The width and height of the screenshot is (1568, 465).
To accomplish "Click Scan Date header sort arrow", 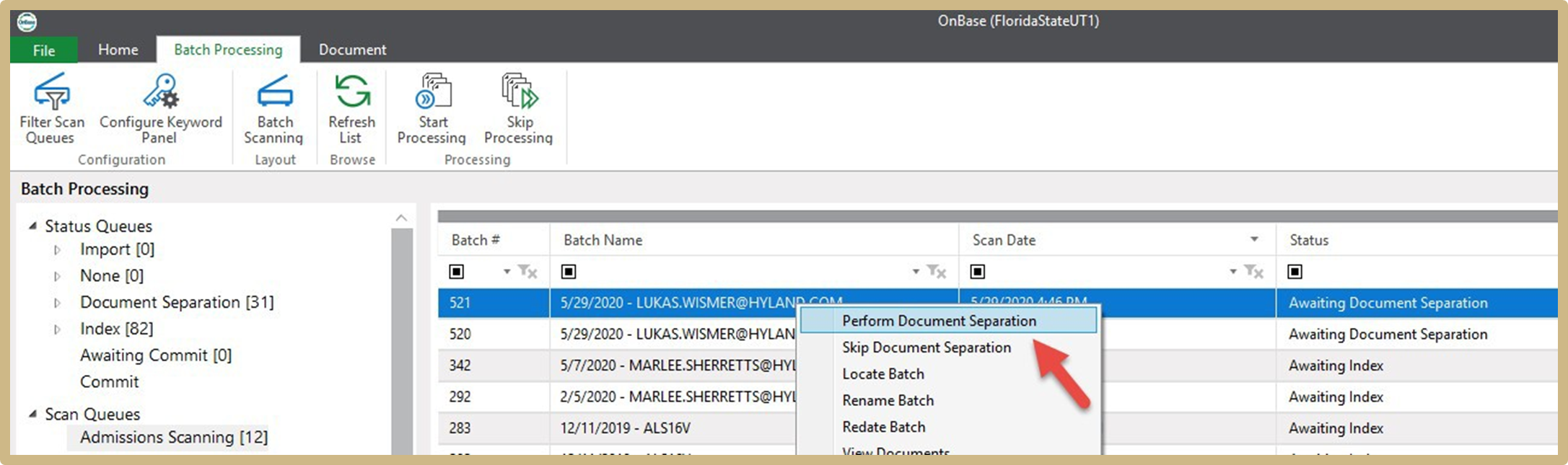I will [1254, 239].
